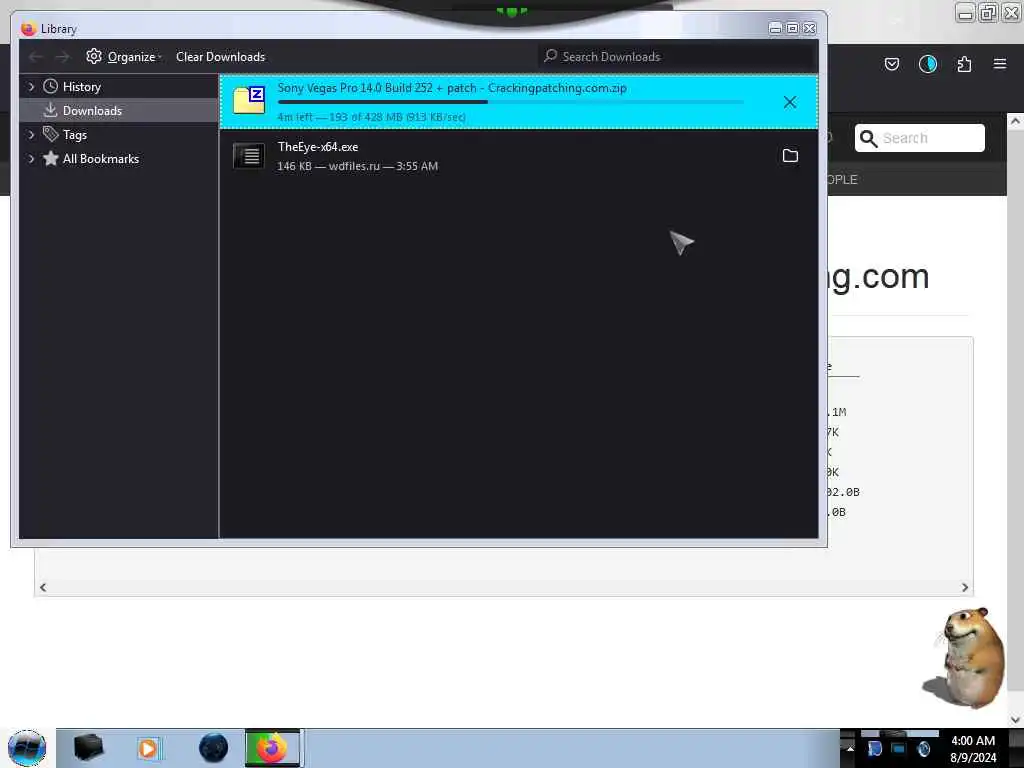Click the first blue system tray icon

pyautogui.click(x=874, y=748)
